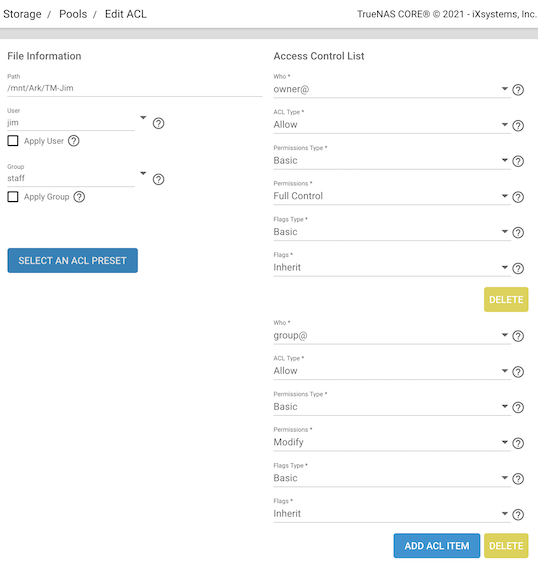Open the group@ Who dropdown
This screenshot has height=576, width=538.
tap(392, 335)
